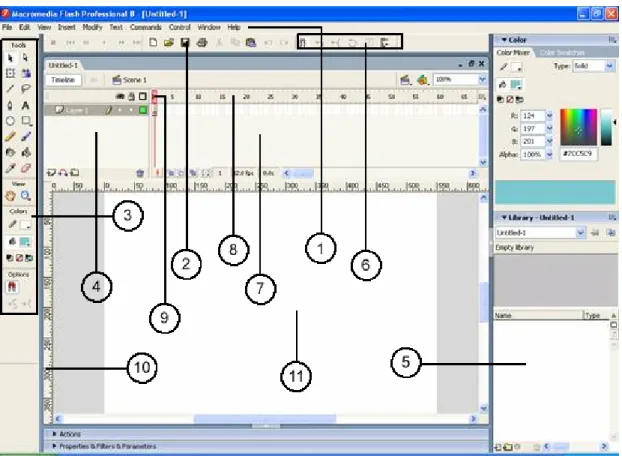Screen dimensions: 622x456
Task: Open the stage zoom 100% dropdown
Action: [x=482, y=80]
